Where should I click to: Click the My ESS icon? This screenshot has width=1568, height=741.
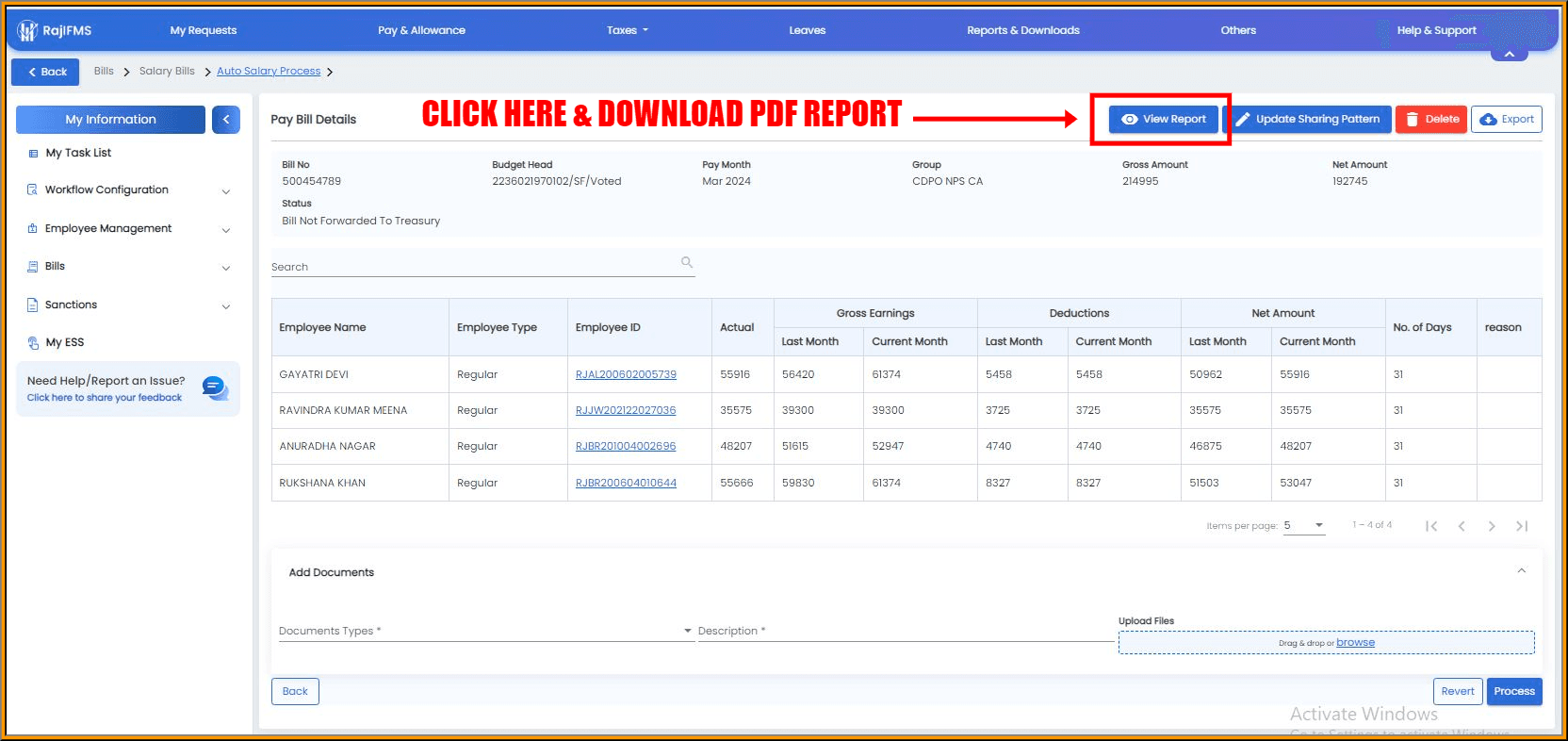tap(34, 343)
